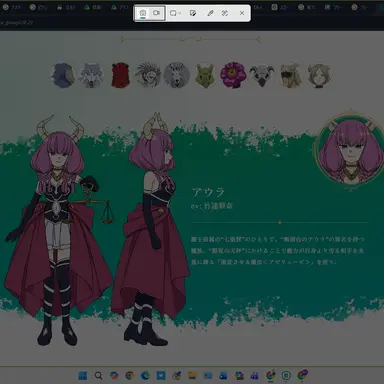Click Aura's round portrait on the right
384x384 pixels.
pos(350,150)
